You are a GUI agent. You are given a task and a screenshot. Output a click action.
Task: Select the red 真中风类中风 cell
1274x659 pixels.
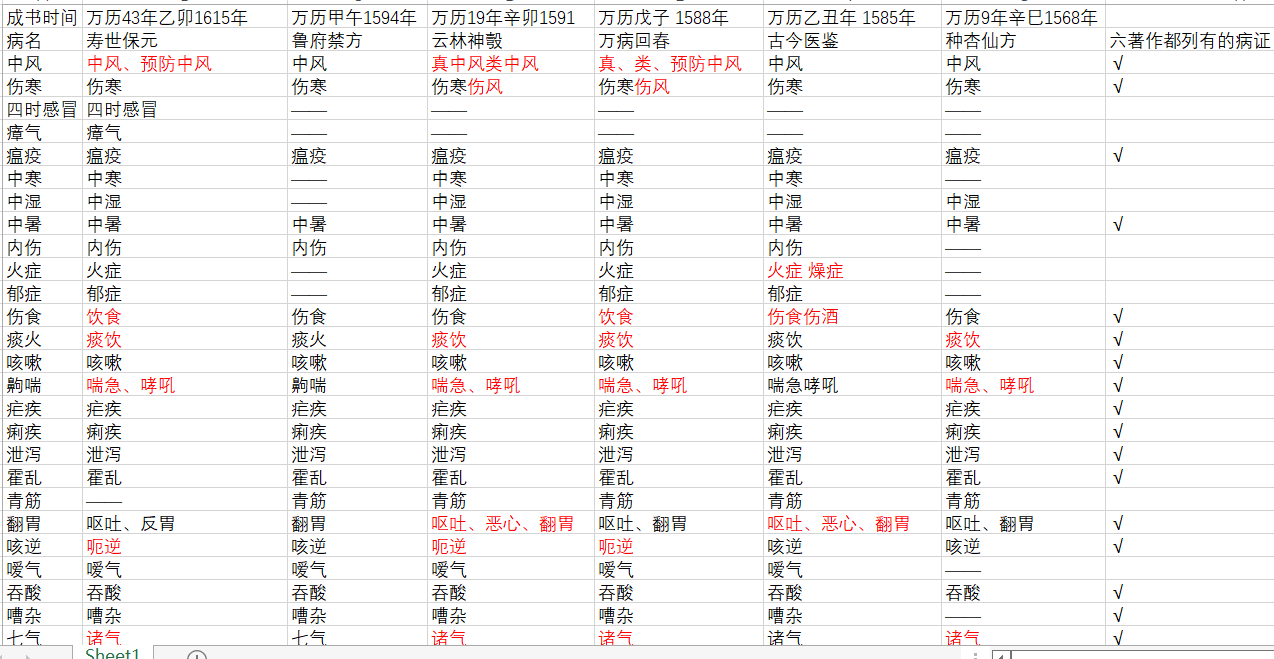(x=512, y=63)
